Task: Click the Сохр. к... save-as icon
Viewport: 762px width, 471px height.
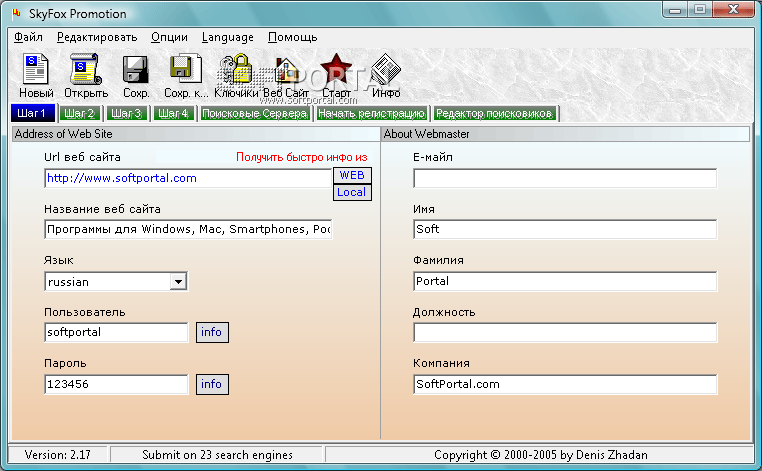Action: click(x=186, y=69)
